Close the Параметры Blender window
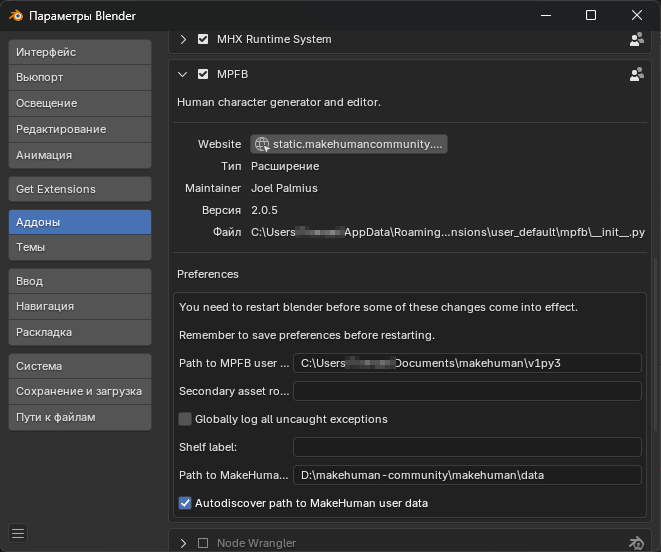The image size is (661, 552). [637, 16]
